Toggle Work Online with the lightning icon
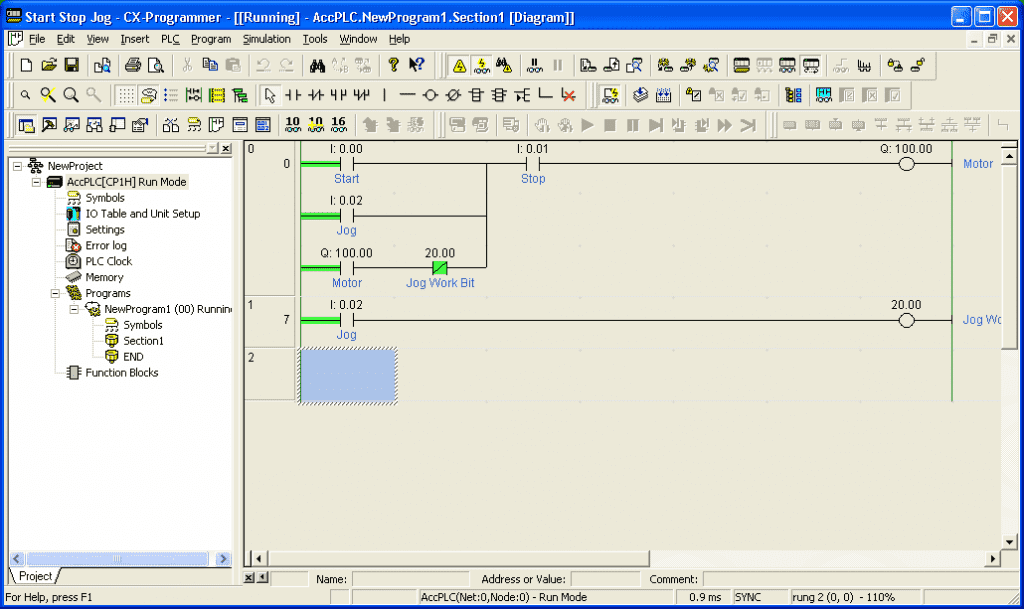The height and width of the screenshot is (609, 1024). [x=482, y=66]
